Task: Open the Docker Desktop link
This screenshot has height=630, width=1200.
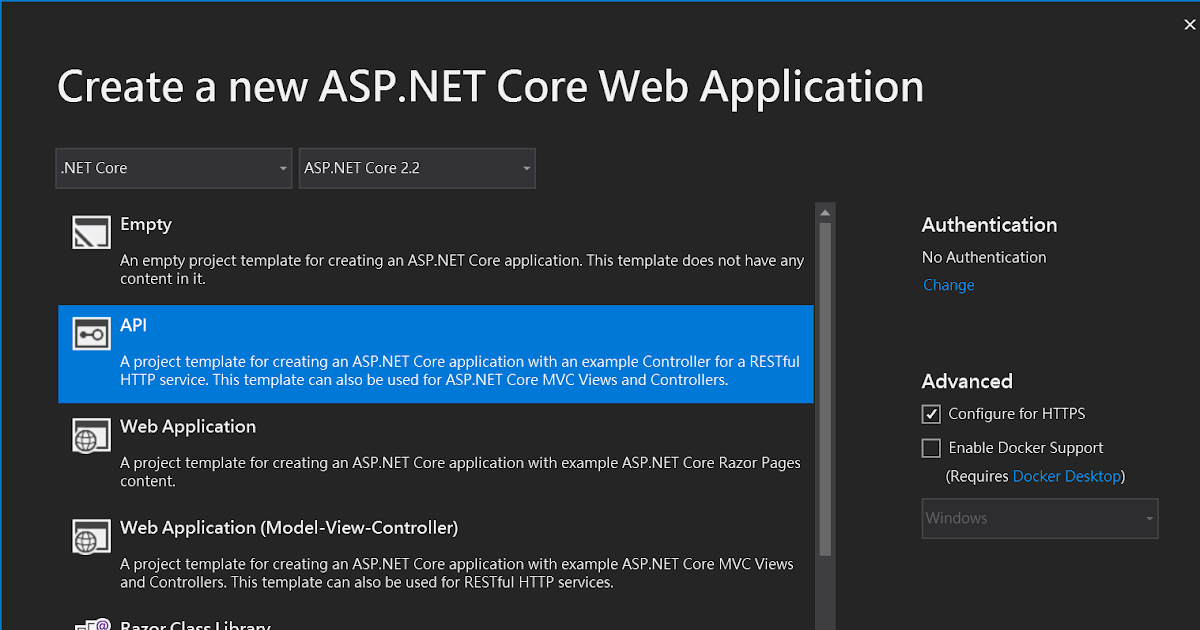Action: pyautogui.click(x=1067, y=476)
